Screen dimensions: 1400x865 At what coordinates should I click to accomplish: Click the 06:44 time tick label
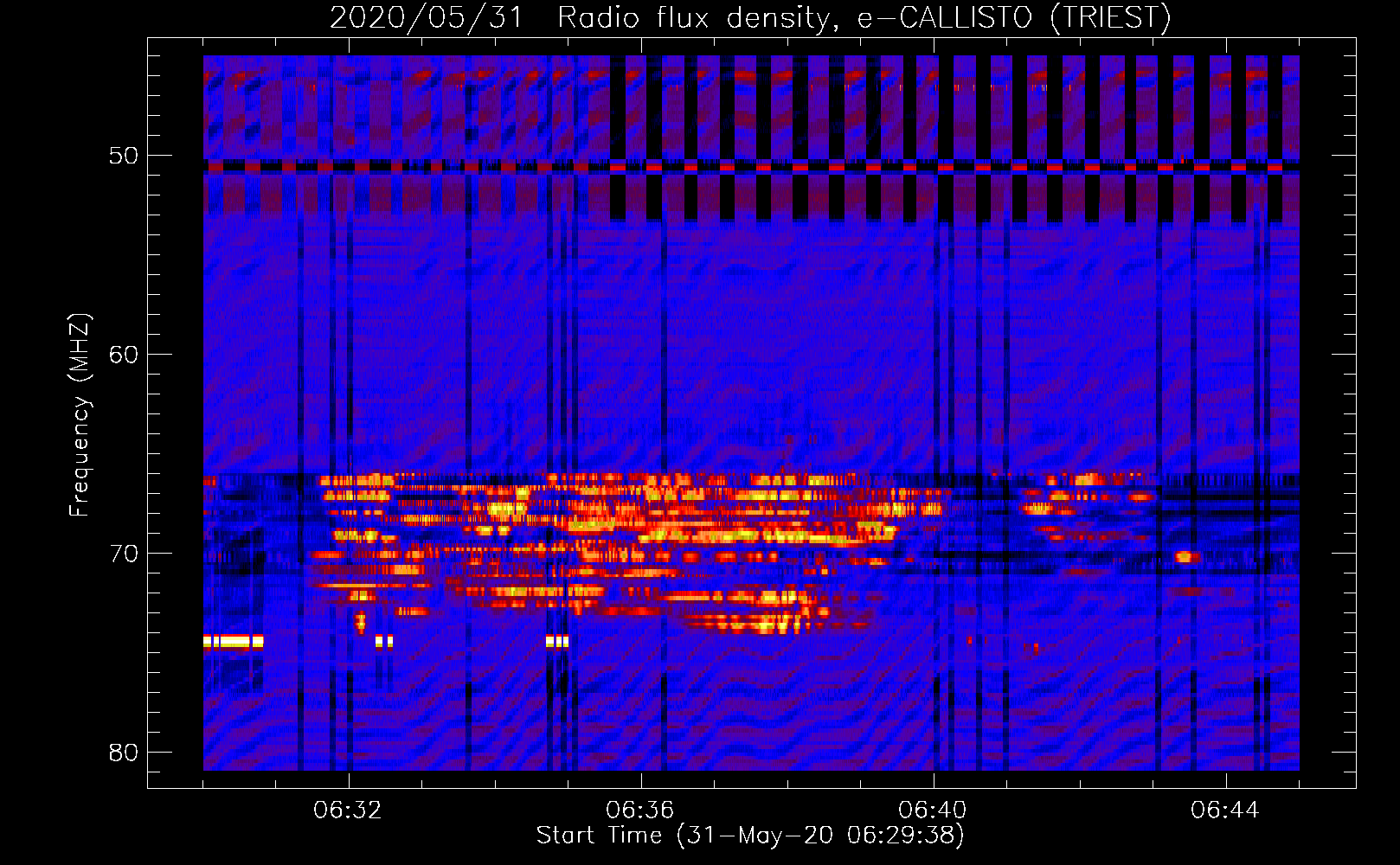pyautogui.click(x=1225, y=811)
